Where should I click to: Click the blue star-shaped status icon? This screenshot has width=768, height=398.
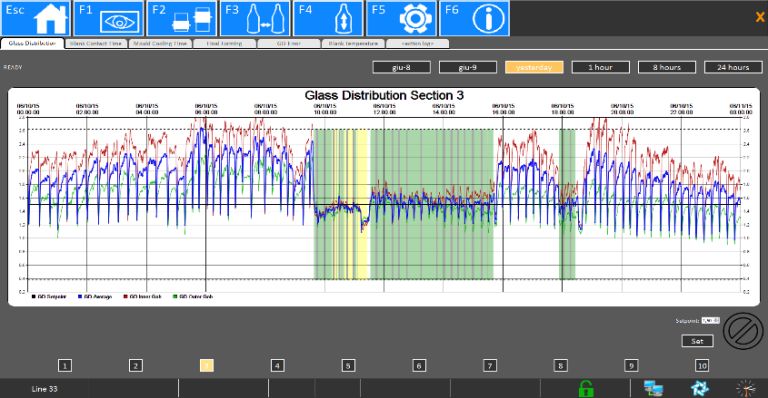pos(699,389)
